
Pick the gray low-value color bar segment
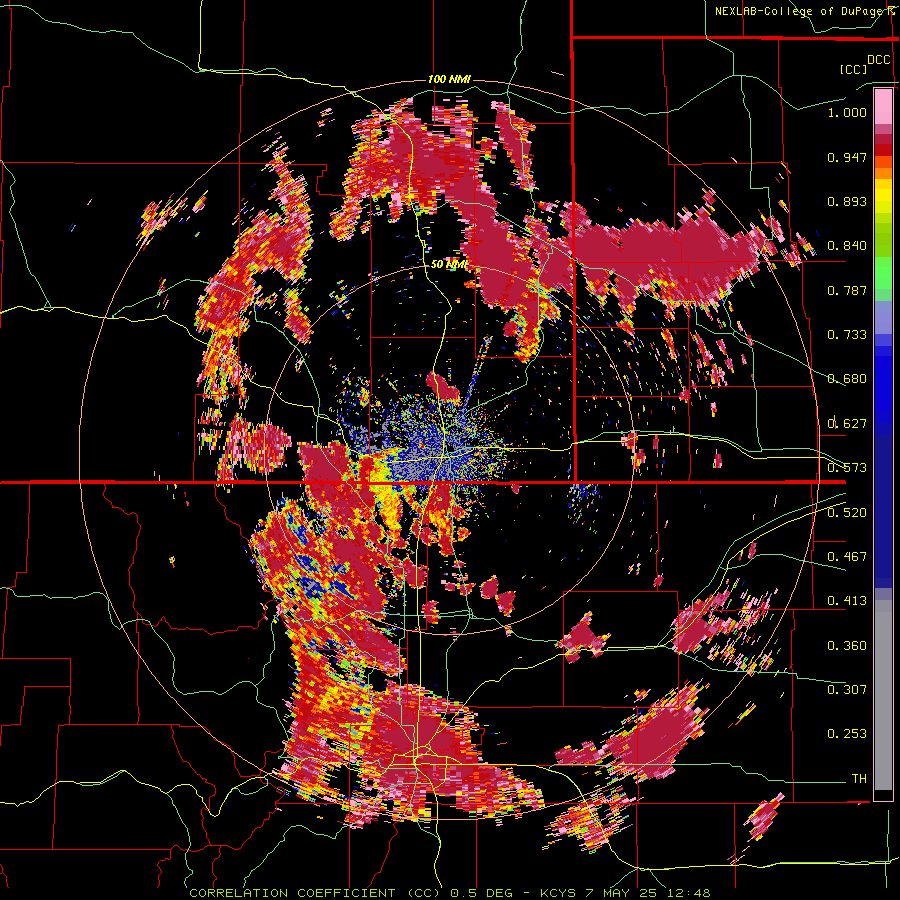pyautogui.click(x=883, y=695)
